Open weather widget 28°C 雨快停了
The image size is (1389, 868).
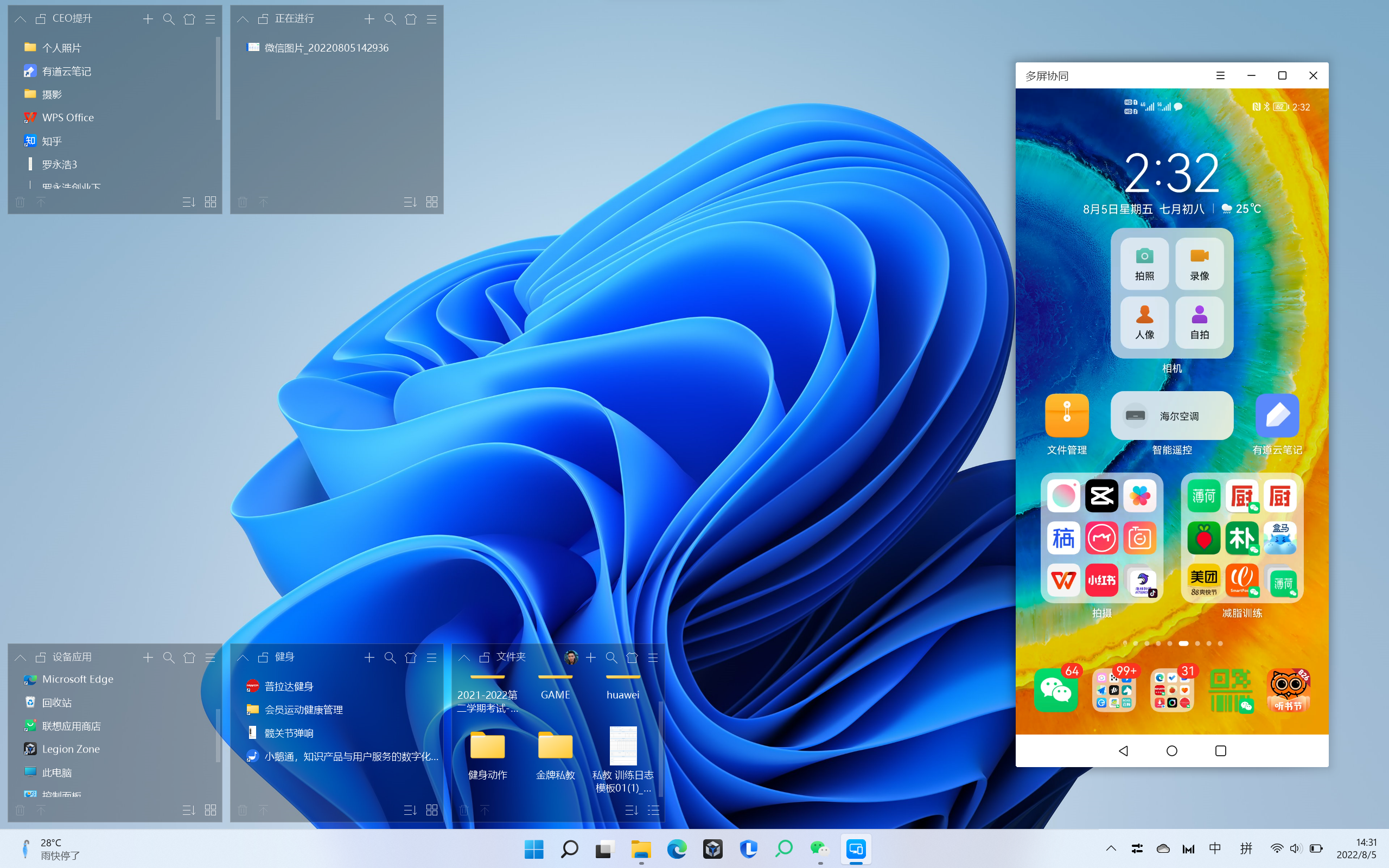click(x=50, y=849)
